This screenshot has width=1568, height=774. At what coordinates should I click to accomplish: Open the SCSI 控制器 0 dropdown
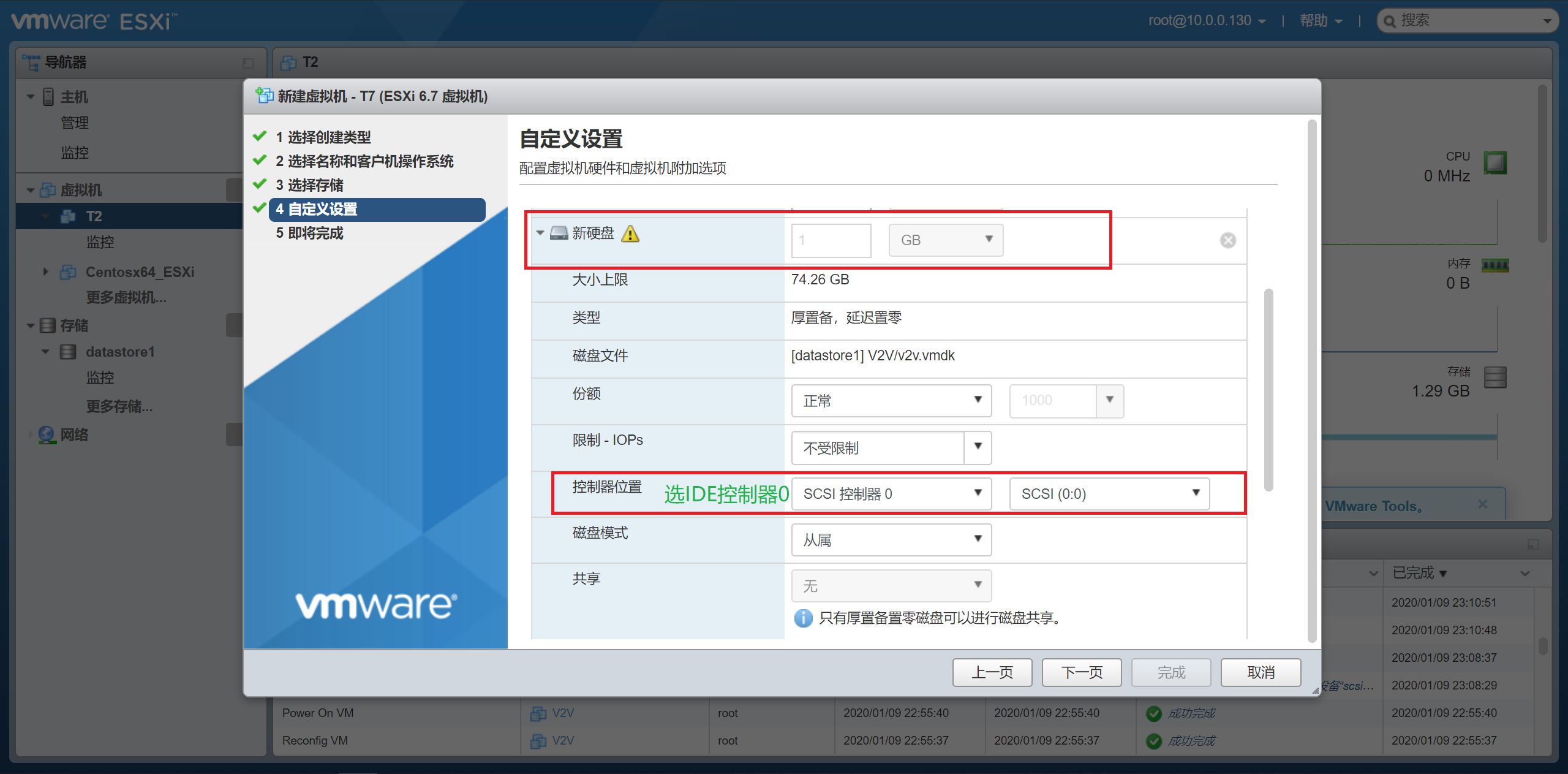[891, 494]
